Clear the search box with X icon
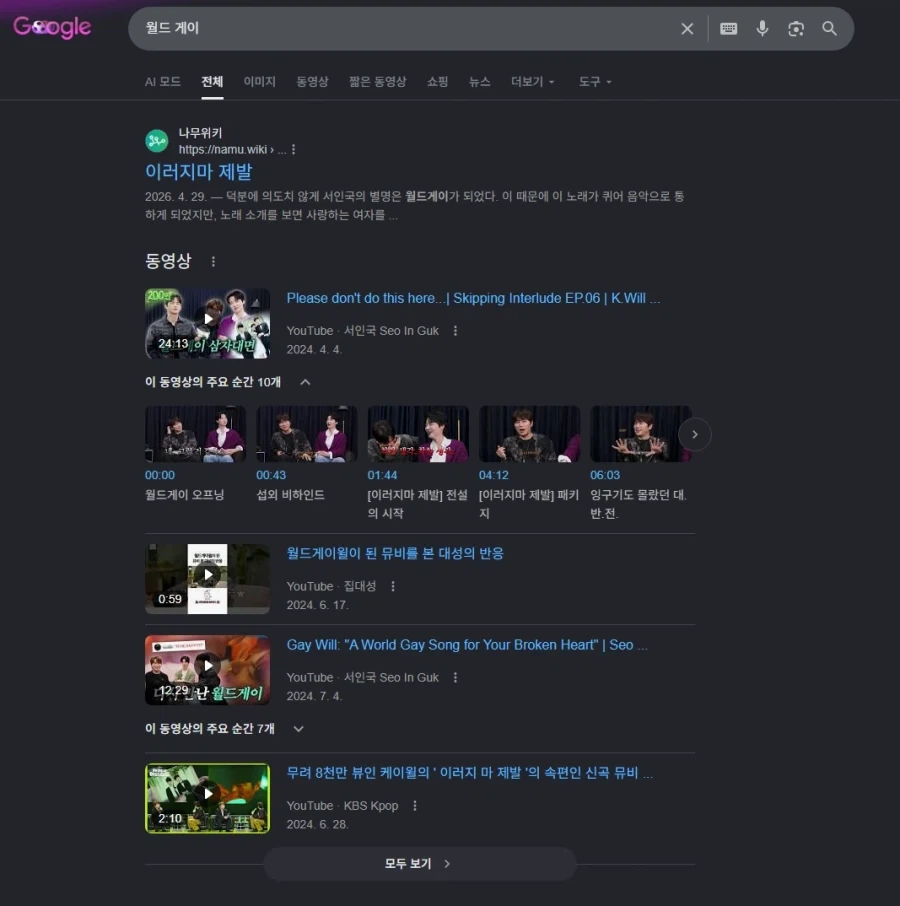900x906 pixels. (687, 28)
